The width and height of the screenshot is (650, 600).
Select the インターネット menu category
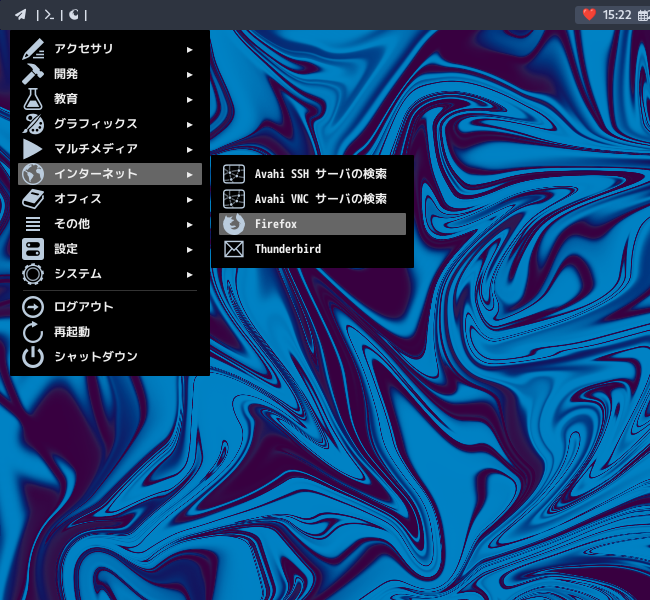tap(110, 174)
